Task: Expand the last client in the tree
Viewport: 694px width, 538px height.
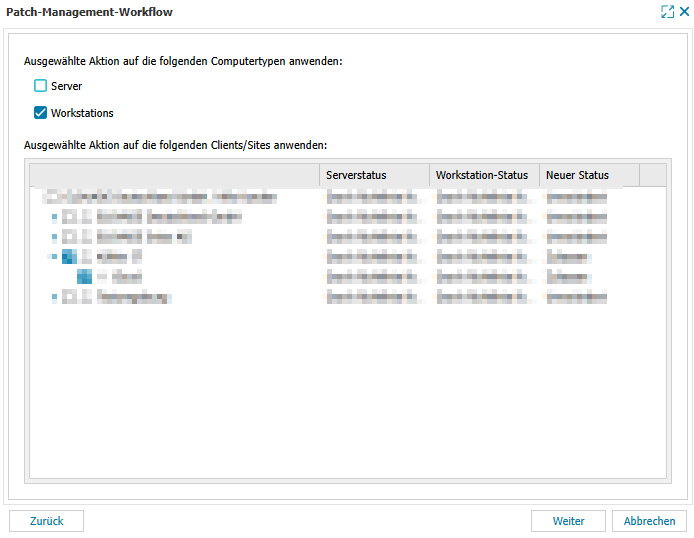Action: coord(53,297)
